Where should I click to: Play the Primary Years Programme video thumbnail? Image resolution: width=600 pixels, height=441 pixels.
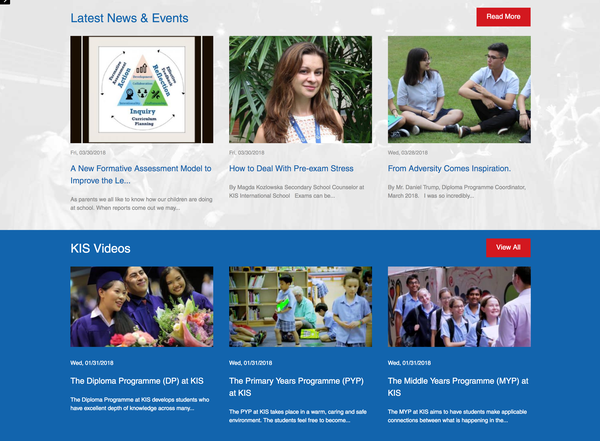300,307
